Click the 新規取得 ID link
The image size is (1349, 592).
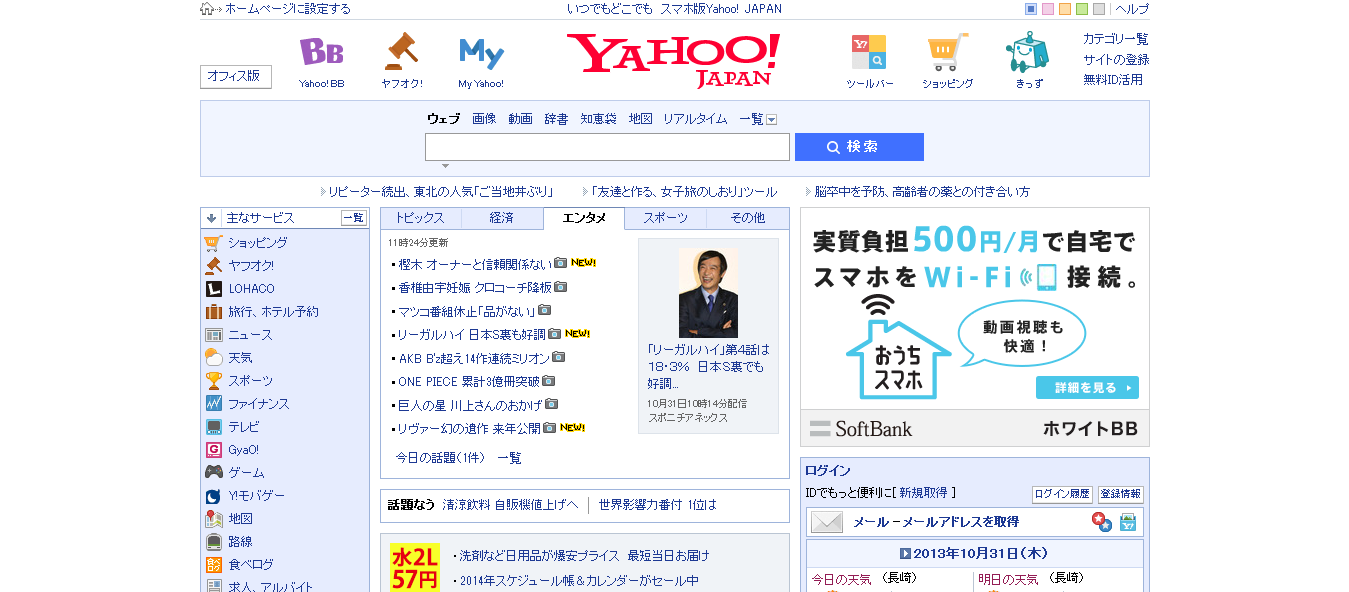click(x=923, y=493)
